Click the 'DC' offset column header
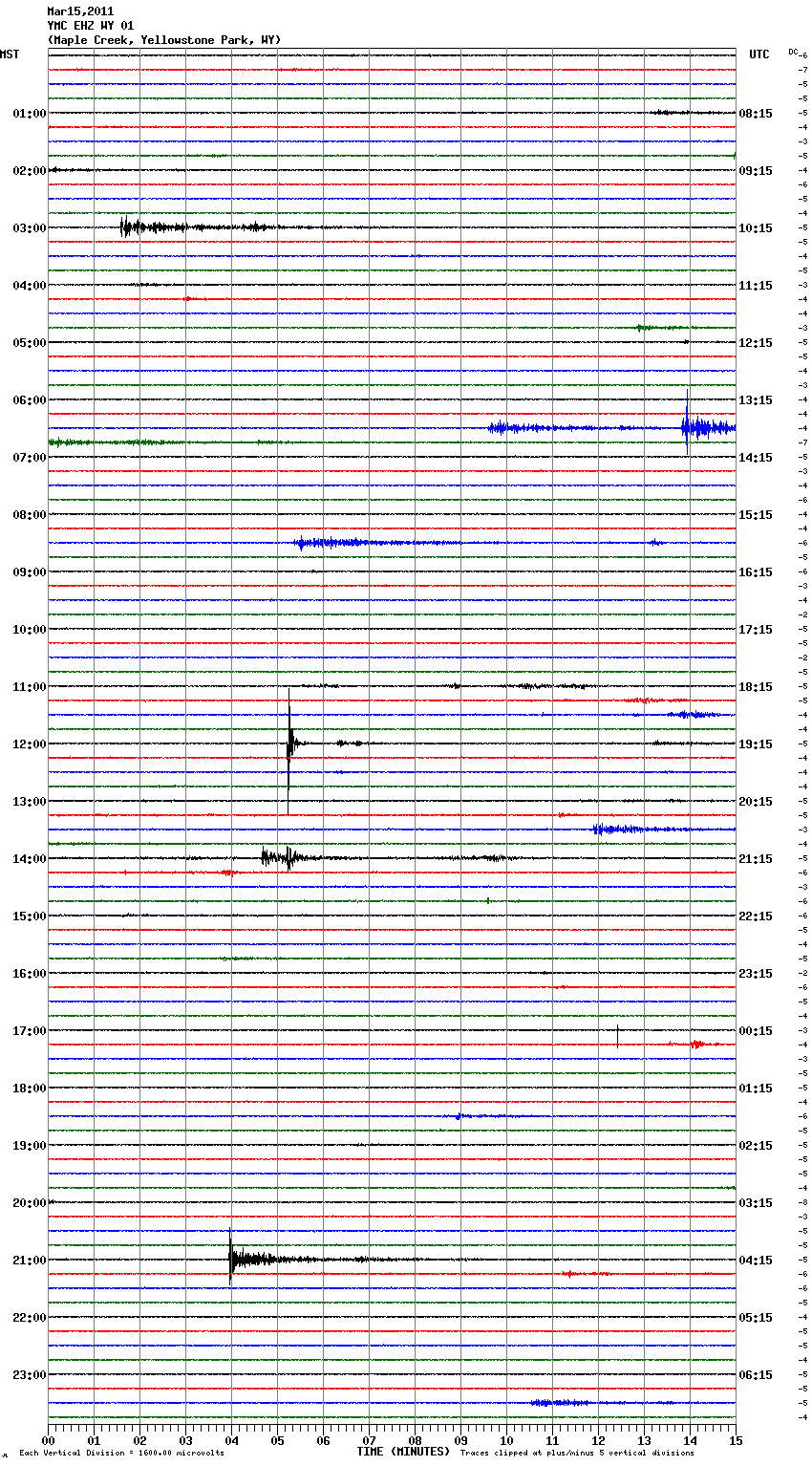812x1466 pixels. point(793,52)
